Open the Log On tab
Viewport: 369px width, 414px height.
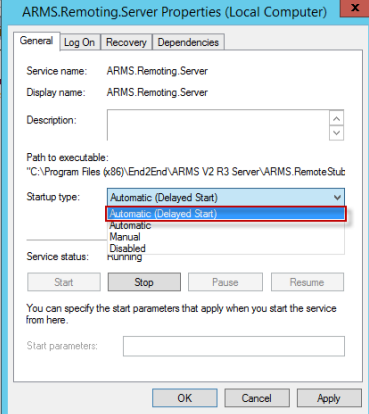(x=79, y=42)
